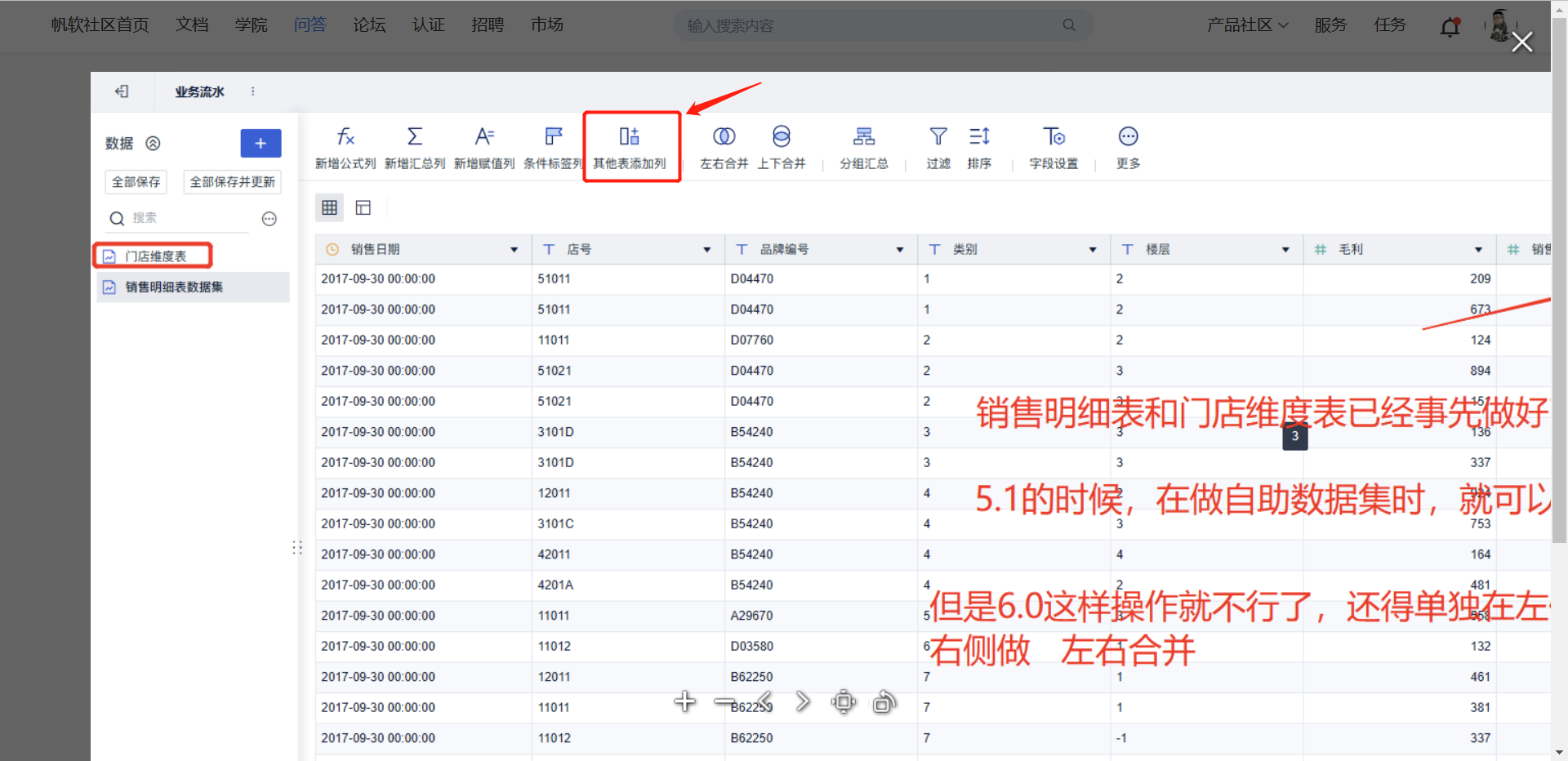Open 类别 column dropdown arrow

(1092, 250)
